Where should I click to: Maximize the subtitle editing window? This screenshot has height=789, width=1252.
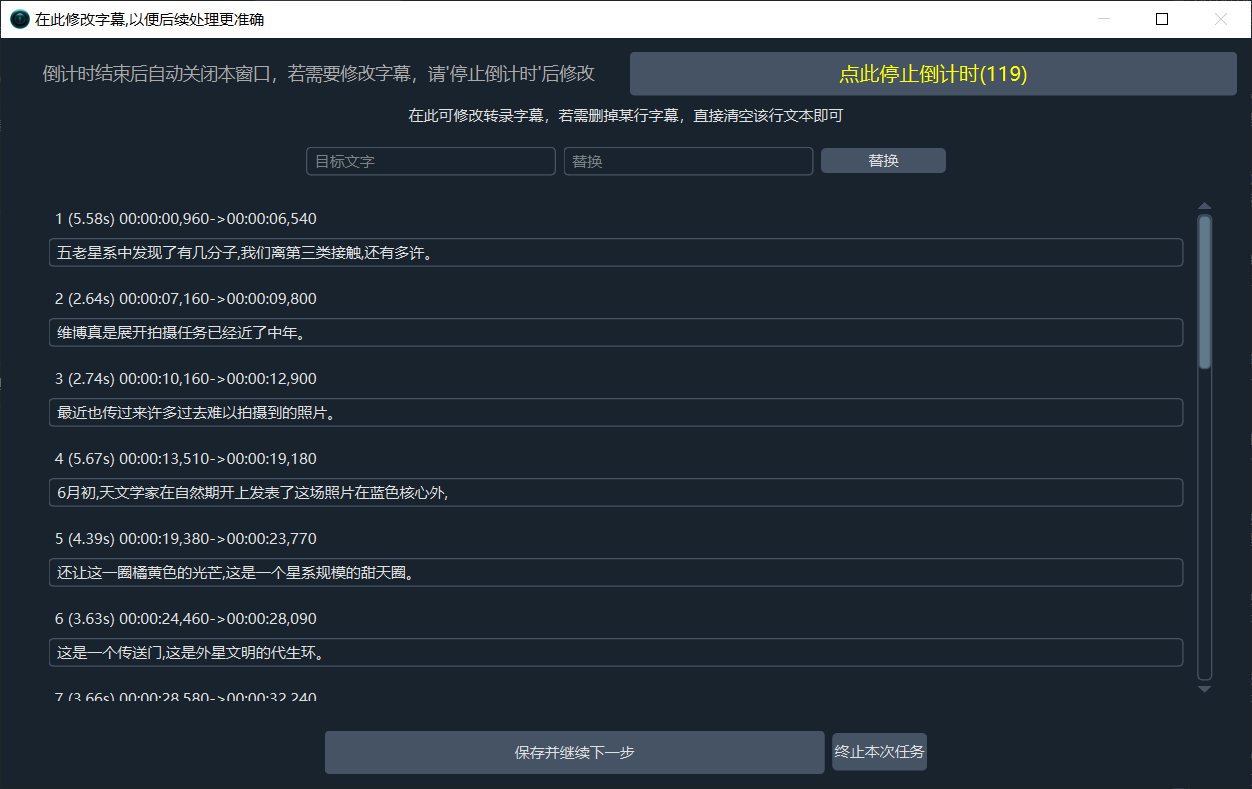pos(1162,19)
